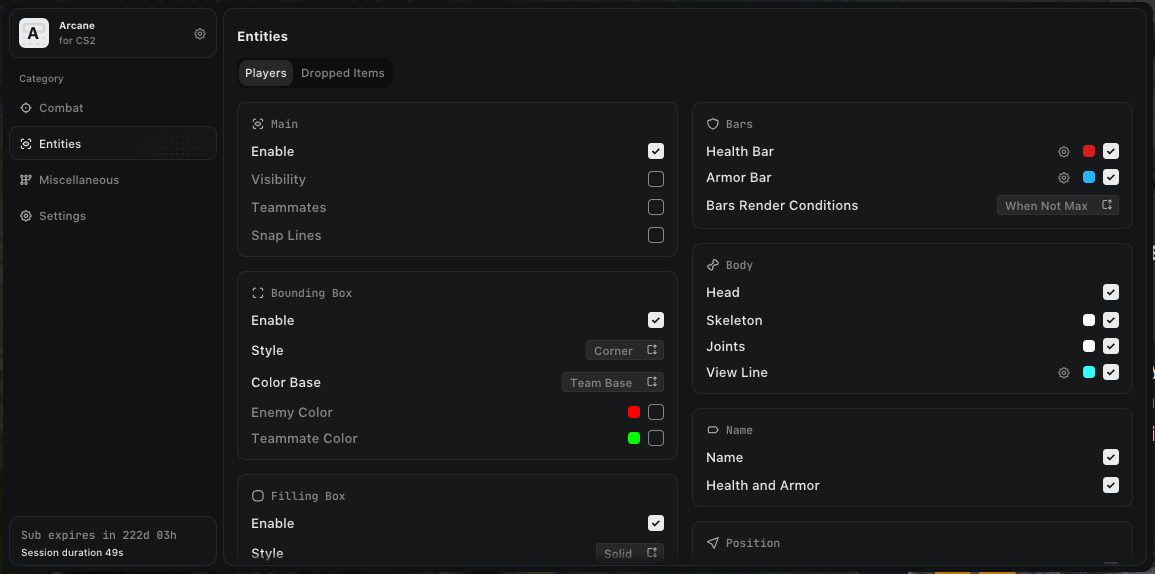Viewport: 1155px width, 574px height.
Task: Click the green Teammate Color swatch
Action: [x=634, y=439]
